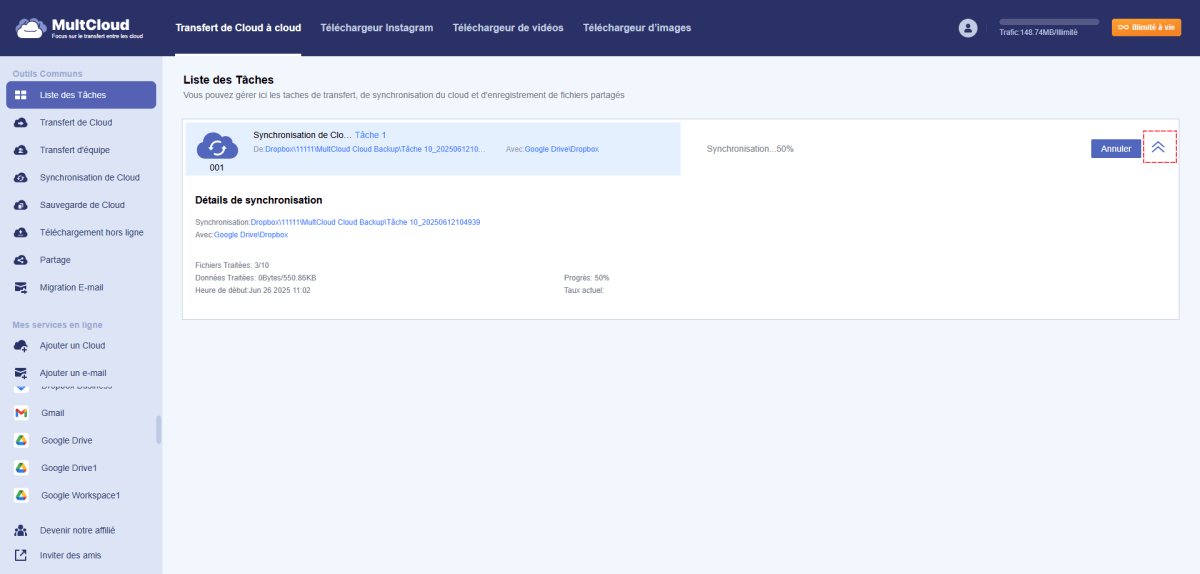
Task: Click the Transfert de Cloud icon
Action: tap(20, 122)
